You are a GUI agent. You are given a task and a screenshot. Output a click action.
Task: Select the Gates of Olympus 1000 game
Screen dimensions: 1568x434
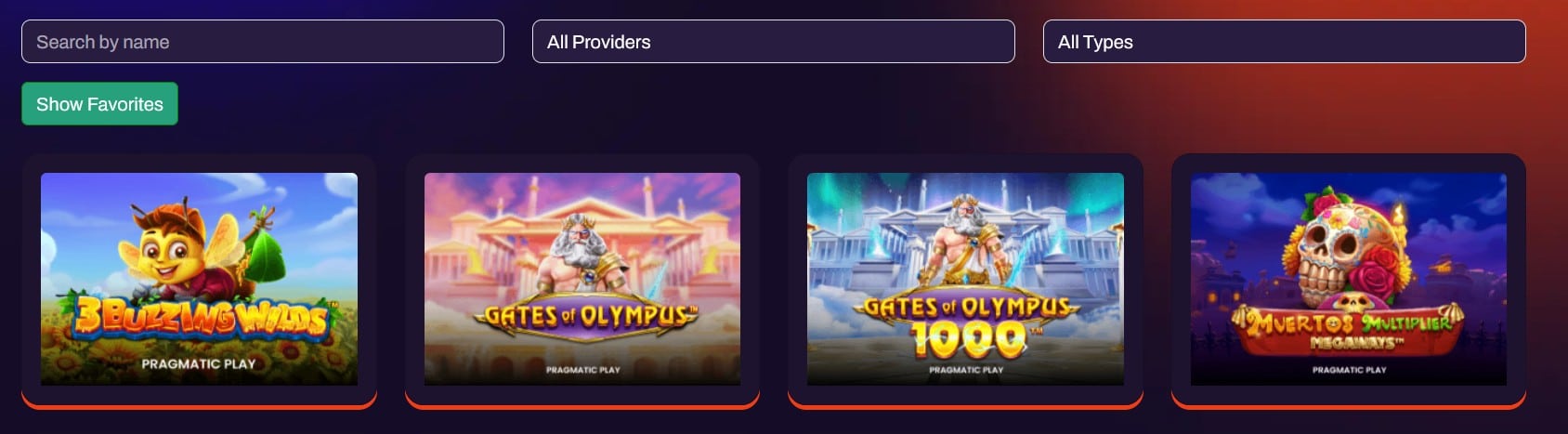(965, 279)
